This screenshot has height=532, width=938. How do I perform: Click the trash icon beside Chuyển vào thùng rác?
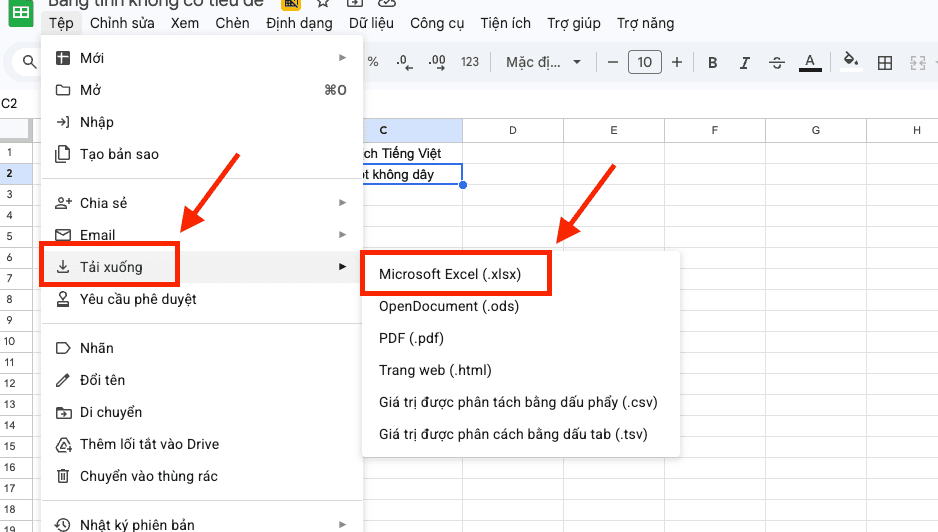pos(63,476)
